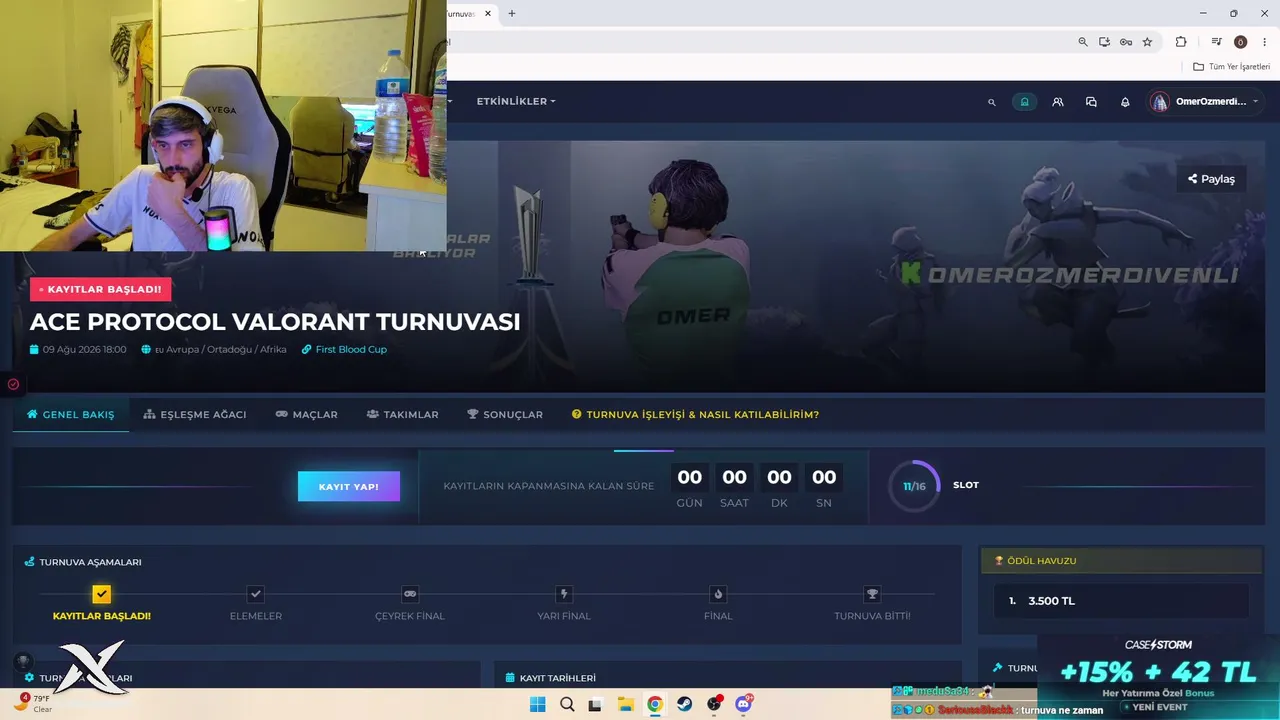Click the ELEMELER stage checkmark icon

coord(256,594)
